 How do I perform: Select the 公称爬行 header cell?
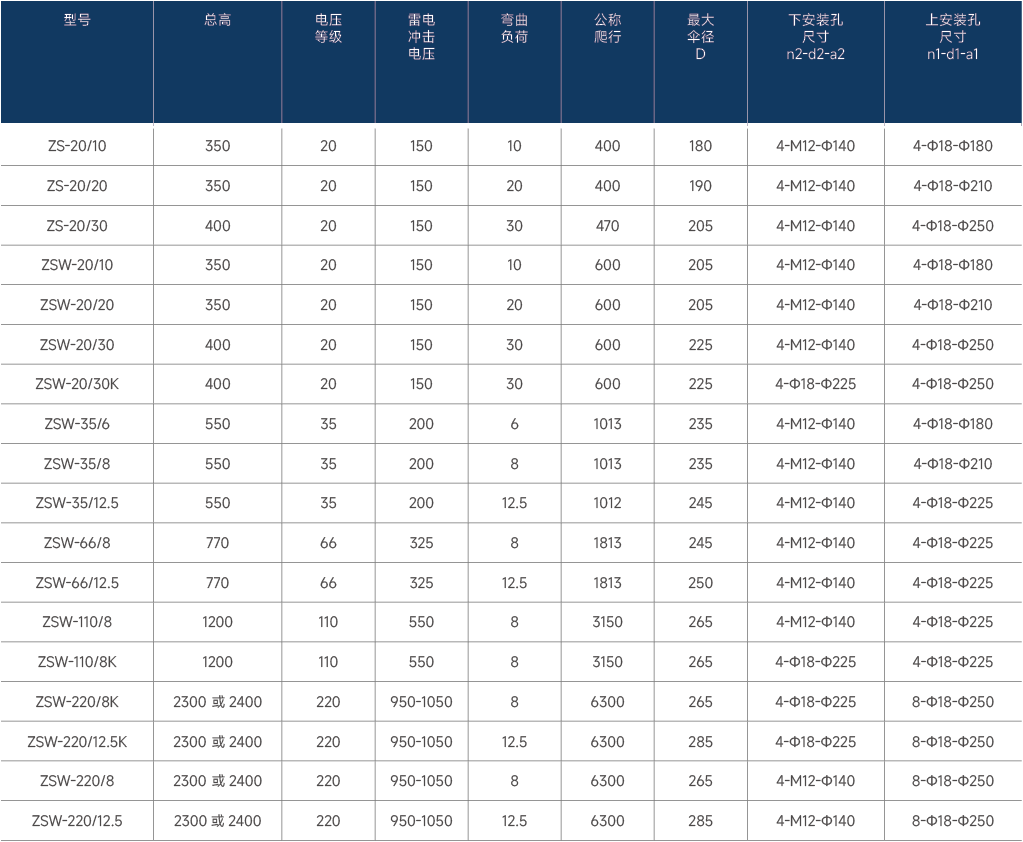[607, 28]
